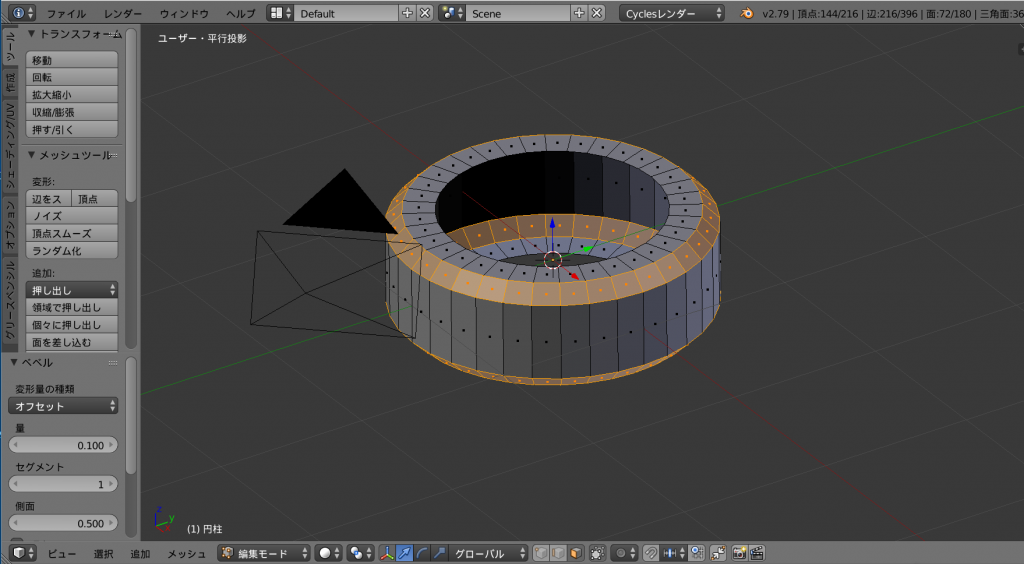
Task: Toggle the snap magnet button
Action: pos(651,553)
